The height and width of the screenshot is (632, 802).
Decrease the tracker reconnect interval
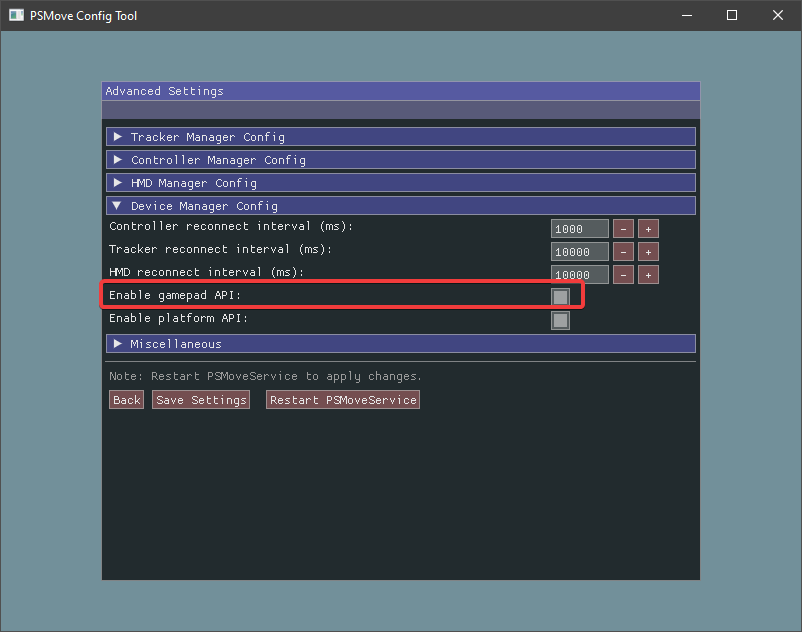coord(623,251)
